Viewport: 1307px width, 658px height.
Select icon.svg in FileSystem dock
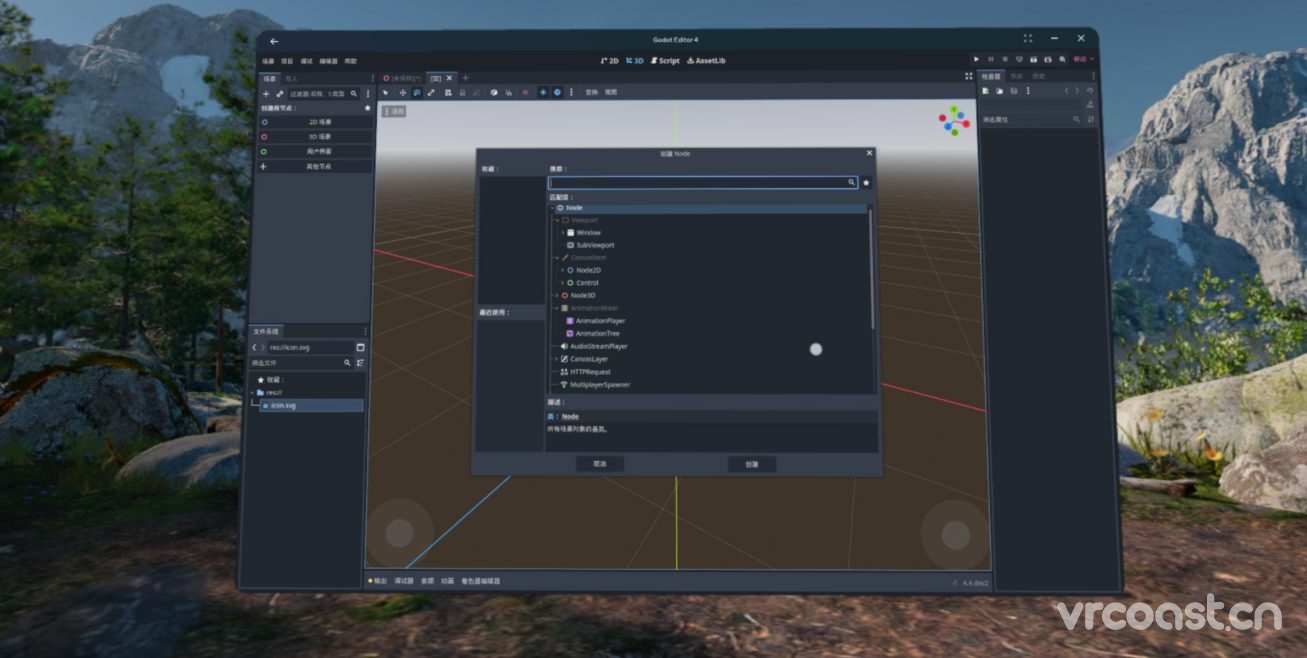[x=311, y=406]
